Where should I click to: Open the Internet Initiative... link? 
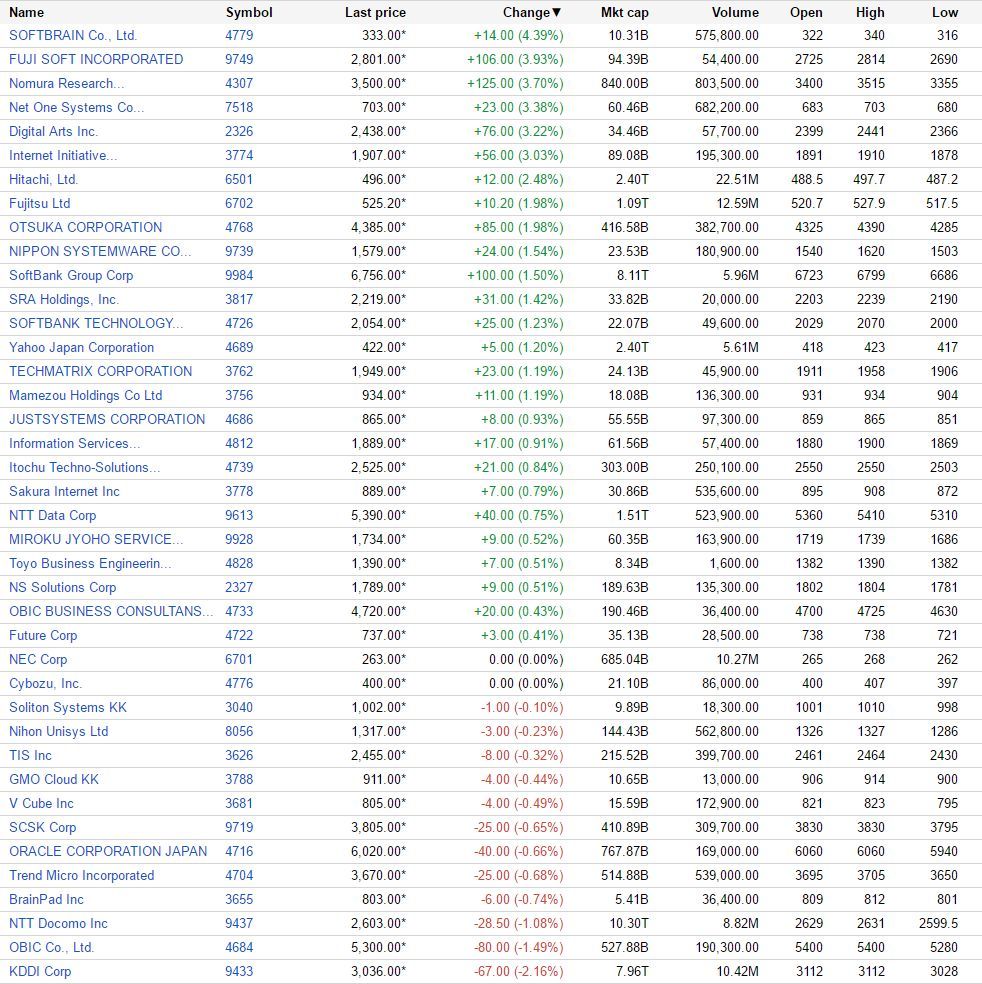(x=63, y=156)
